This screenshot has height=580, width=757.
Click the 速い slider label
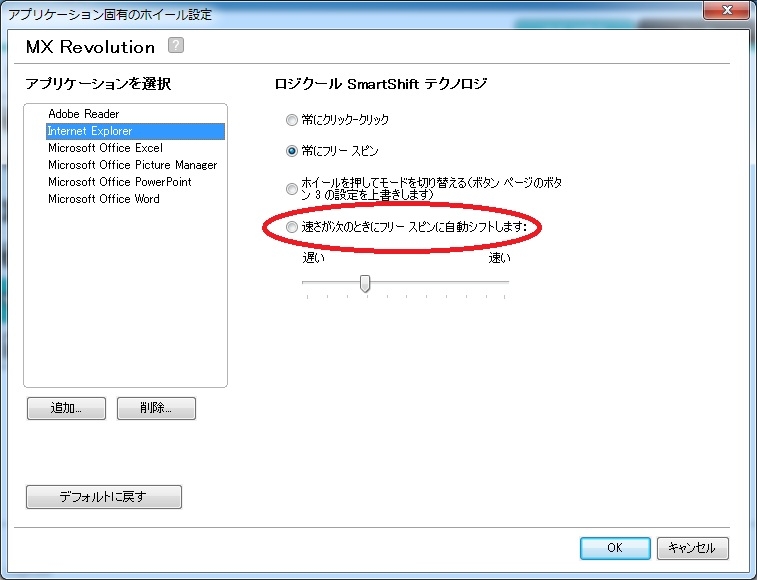[x=499, y=258]
